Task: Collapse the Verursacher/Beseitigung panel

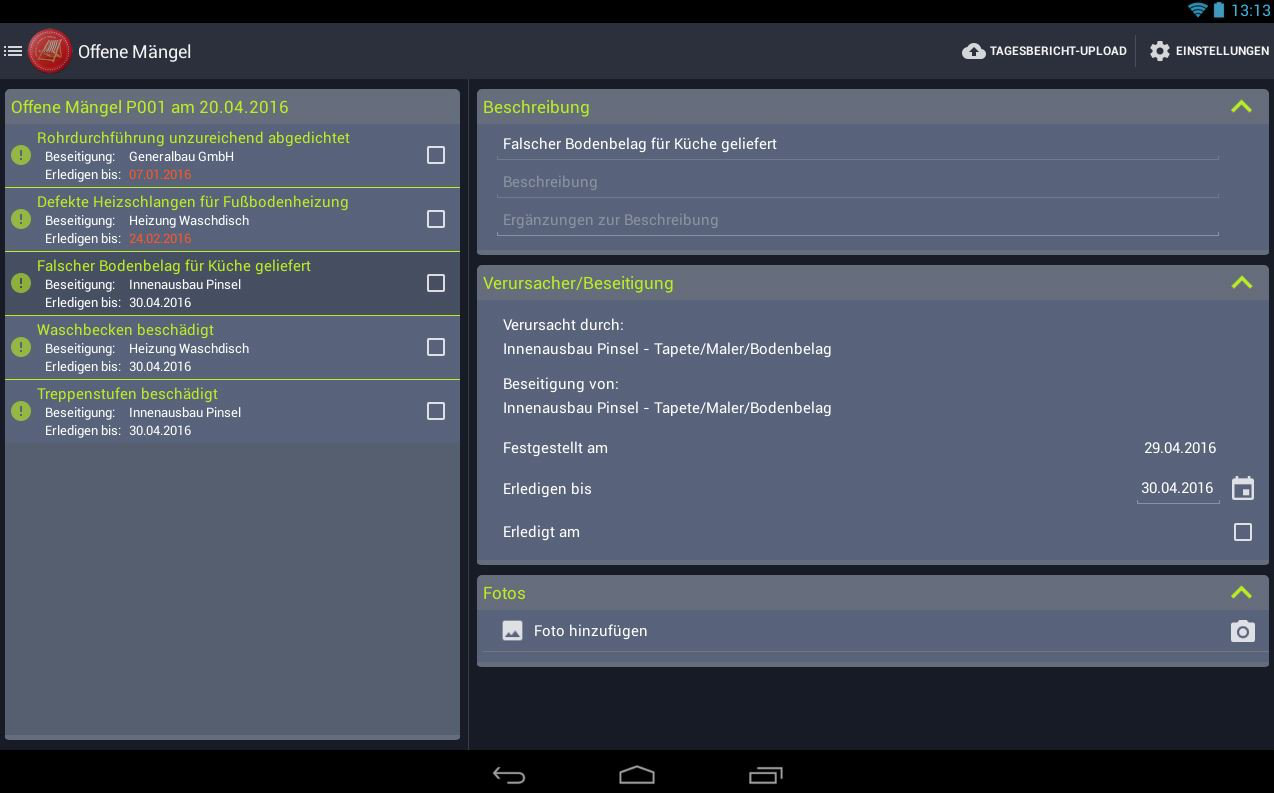Action: [x=1241, y=283]
